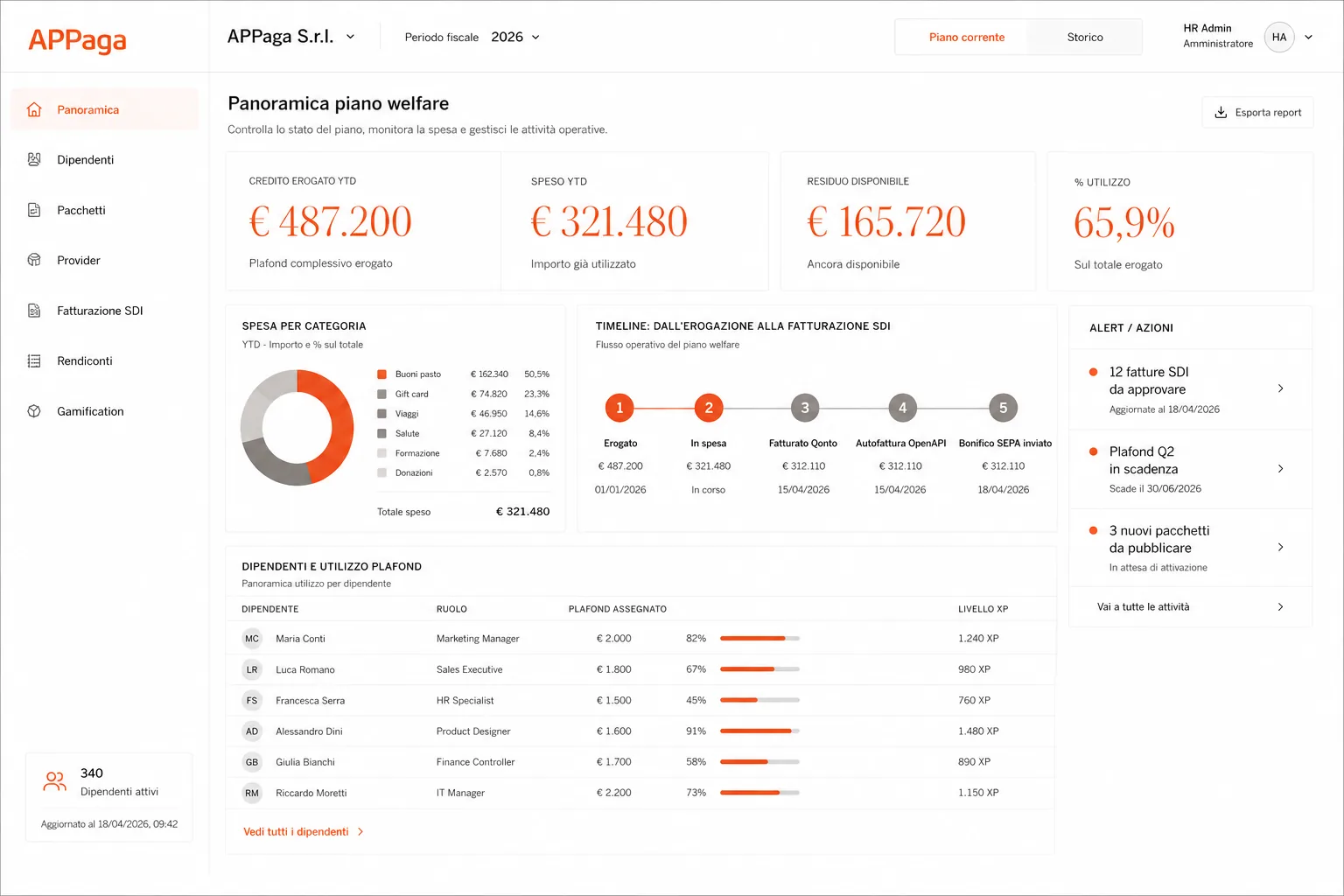Image resolution: width=1344 pixels, height=896 pixels.
Task: Click Luca Romano's LR avatar
Action: point(252,669)
